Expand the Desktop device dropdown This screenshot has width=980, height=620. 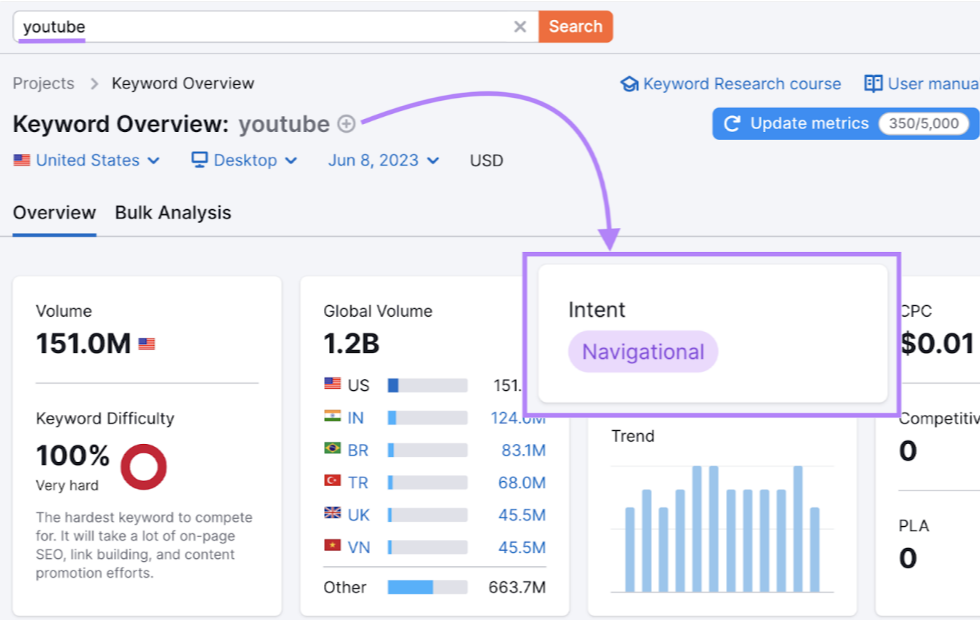click(244, 160)
